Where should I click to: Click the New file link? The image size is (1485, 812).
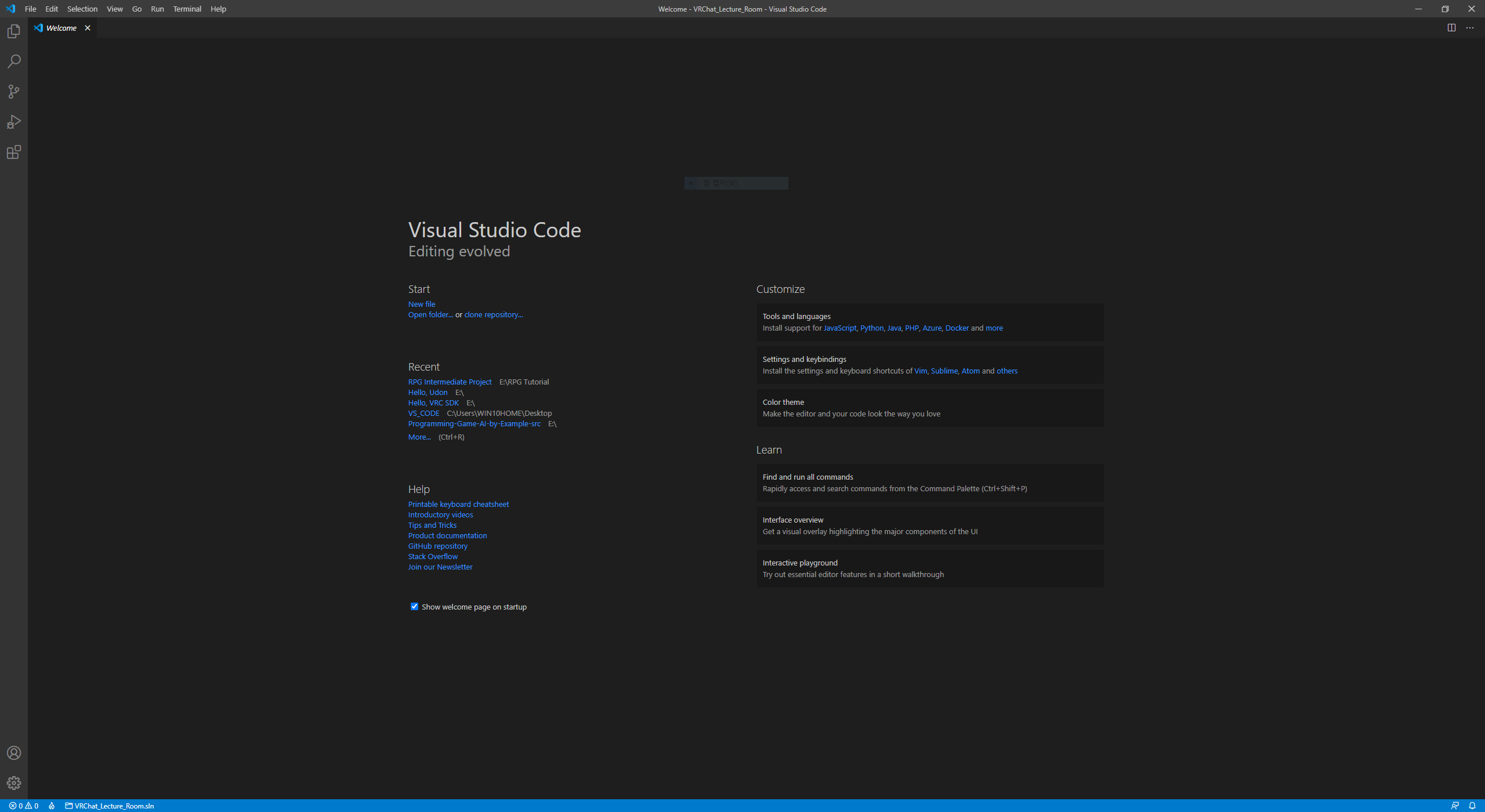421,304
